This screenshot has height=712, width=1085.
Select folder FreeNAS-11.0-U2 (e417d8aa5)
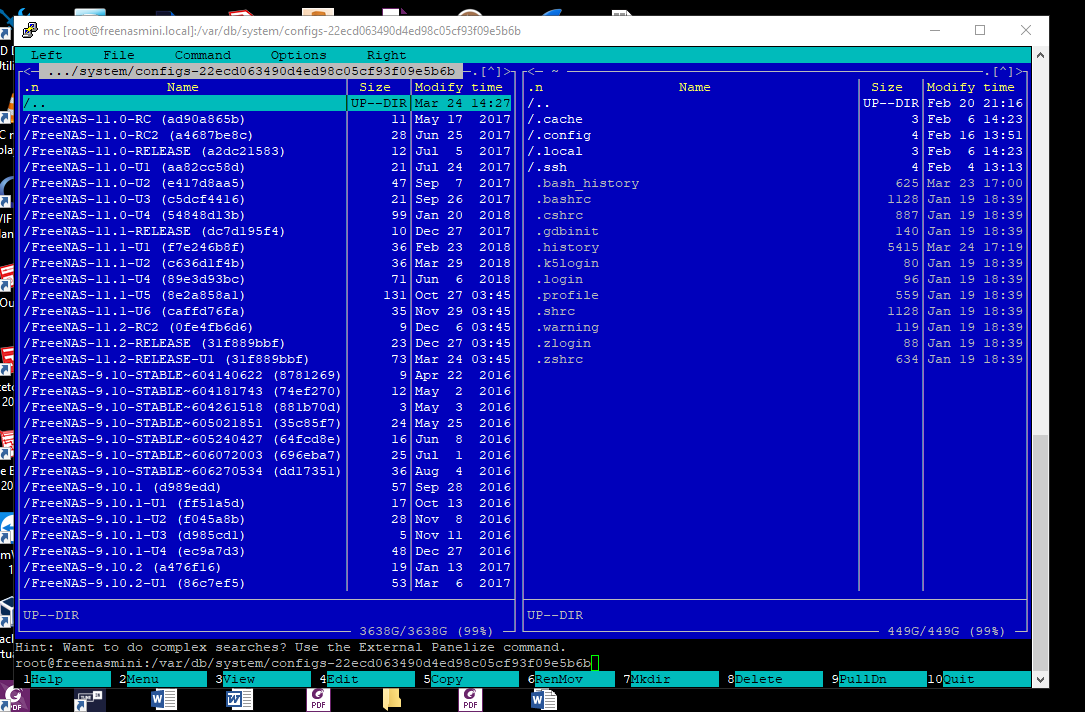click(267, 183)
